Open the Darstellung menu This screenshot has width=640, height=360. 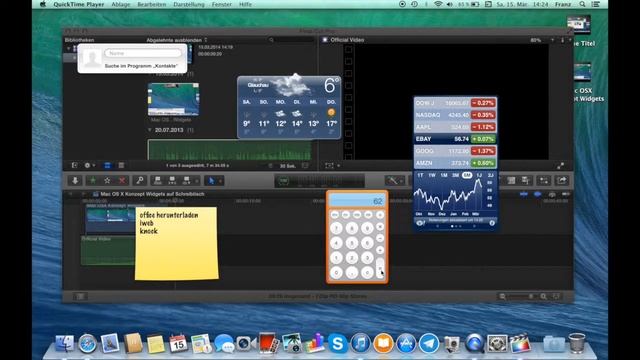click(x=189, y=4)
